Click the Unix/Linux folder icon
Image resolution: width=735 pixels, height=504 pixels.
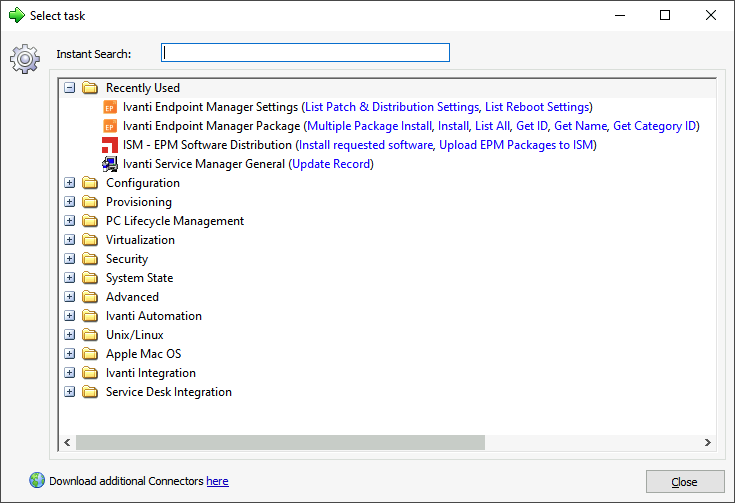pos(90,335)
